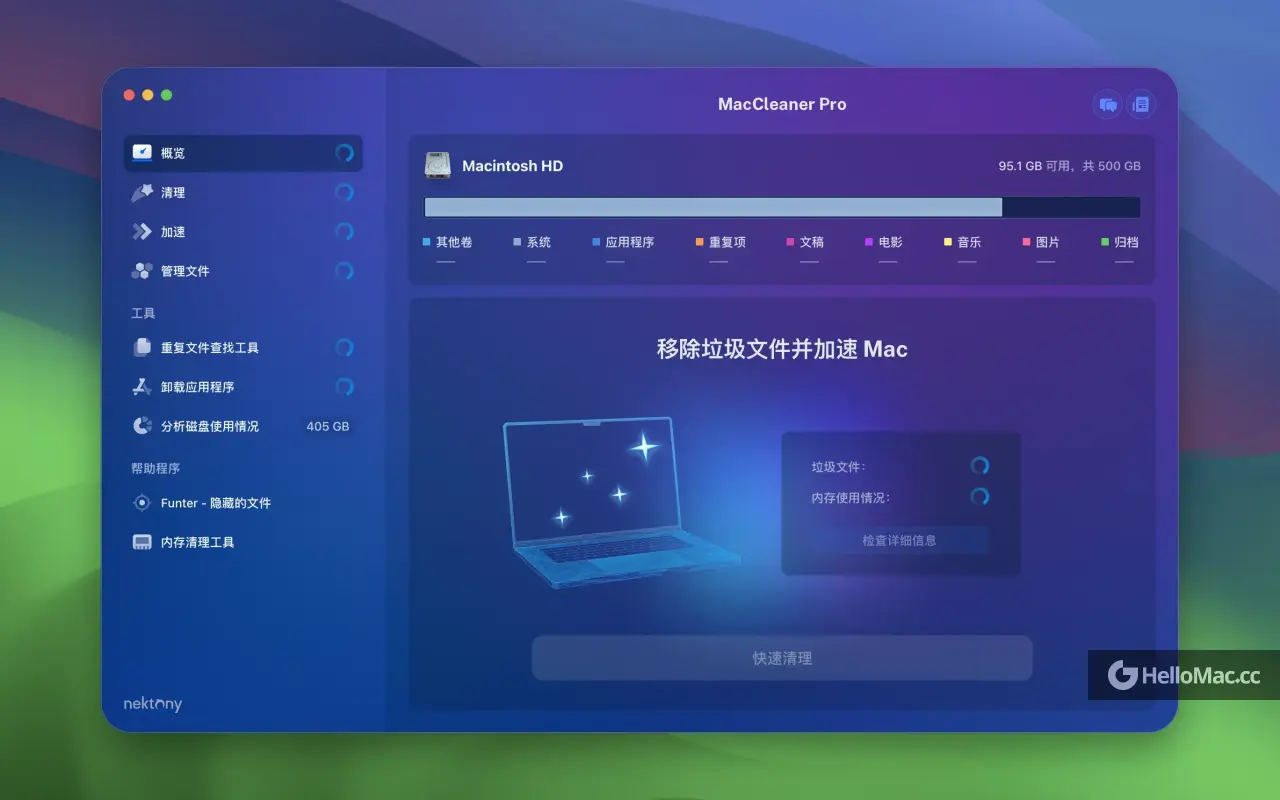Click the loading spinner next to 加速
Screen dimensions: 1280x800
pyautogui.click(x=344, y=231)
